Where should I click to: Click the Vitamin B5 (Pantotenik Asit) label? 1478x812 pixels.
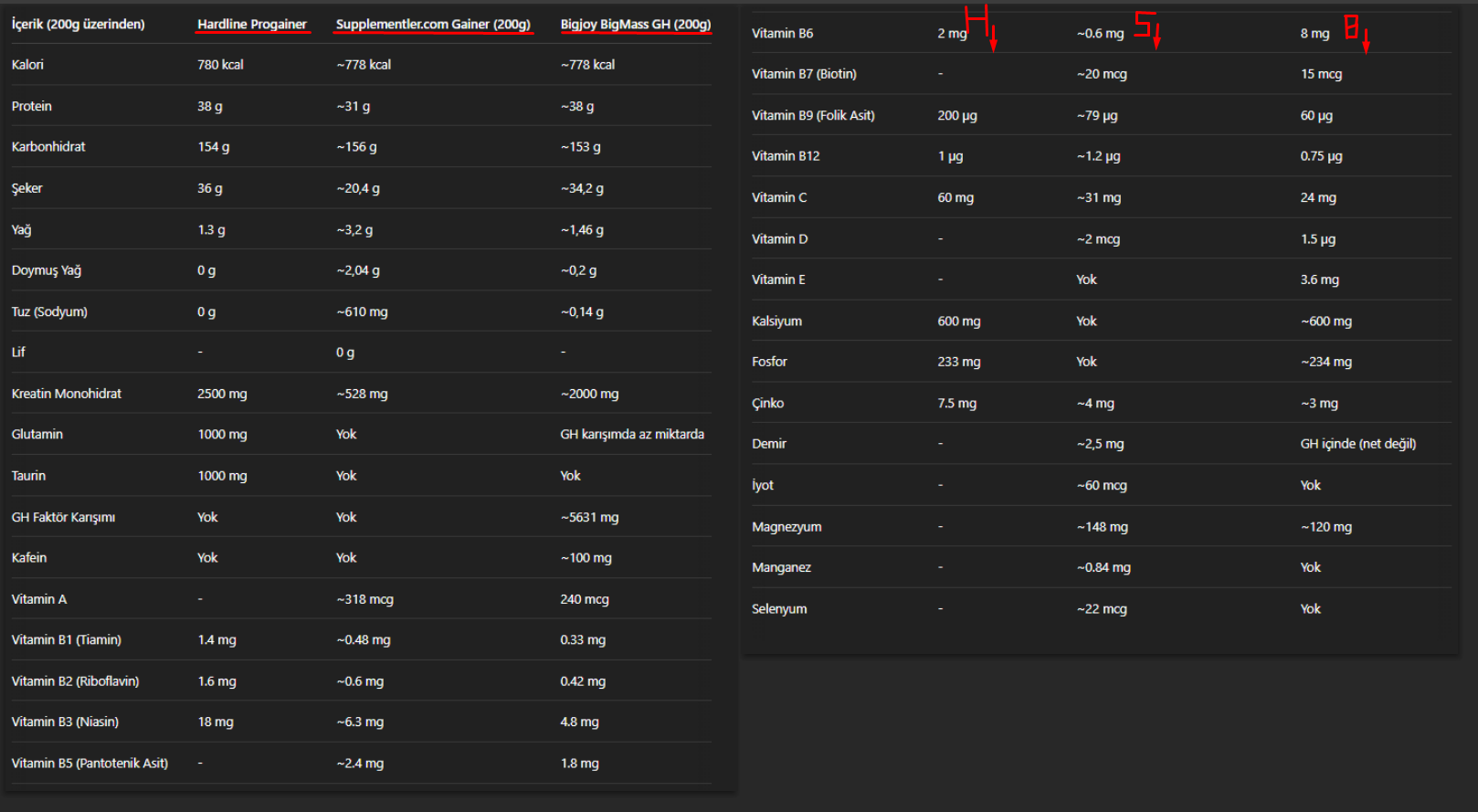pos(90,764)
